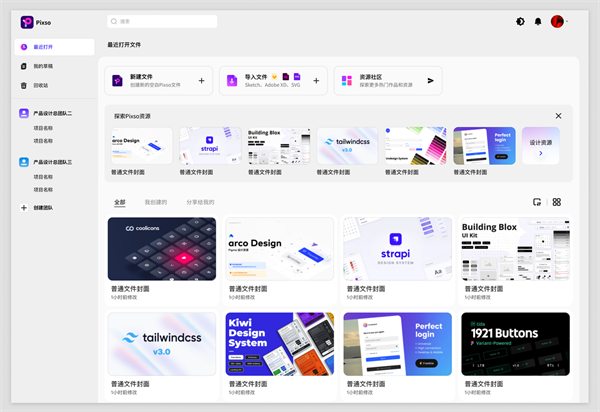Click the purple import file icon
The width and height of the screenshot is (600, 412).
point(232,81)
